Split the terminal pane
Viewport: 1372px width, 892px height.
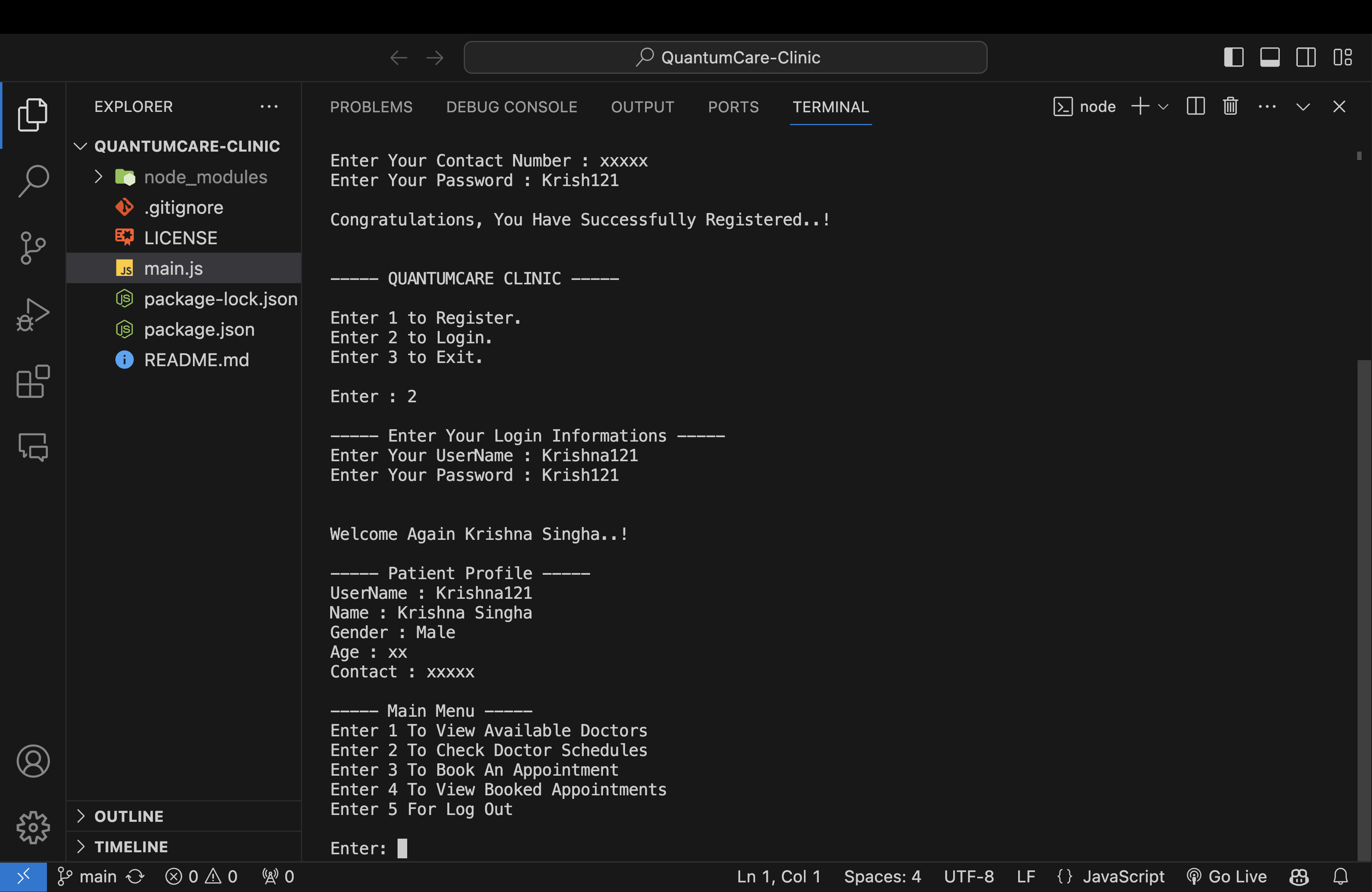[1195, 107]
